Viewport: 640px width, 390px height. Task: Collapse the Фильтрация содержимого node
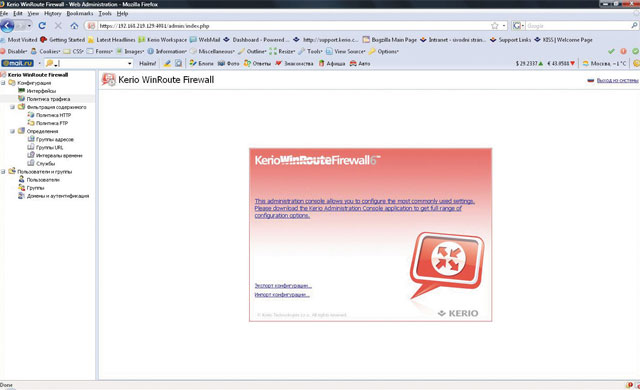[x=12, y=107]
